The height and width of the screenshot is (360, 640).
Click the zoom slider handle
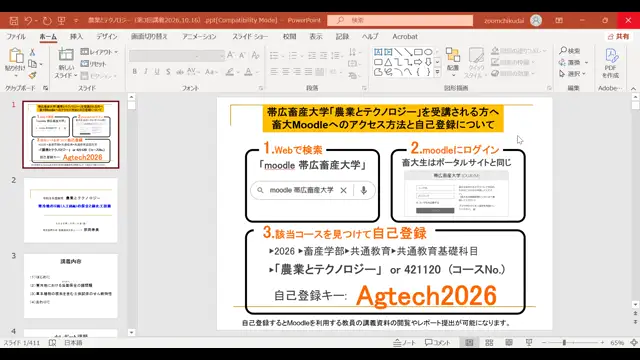click(564, 343)
